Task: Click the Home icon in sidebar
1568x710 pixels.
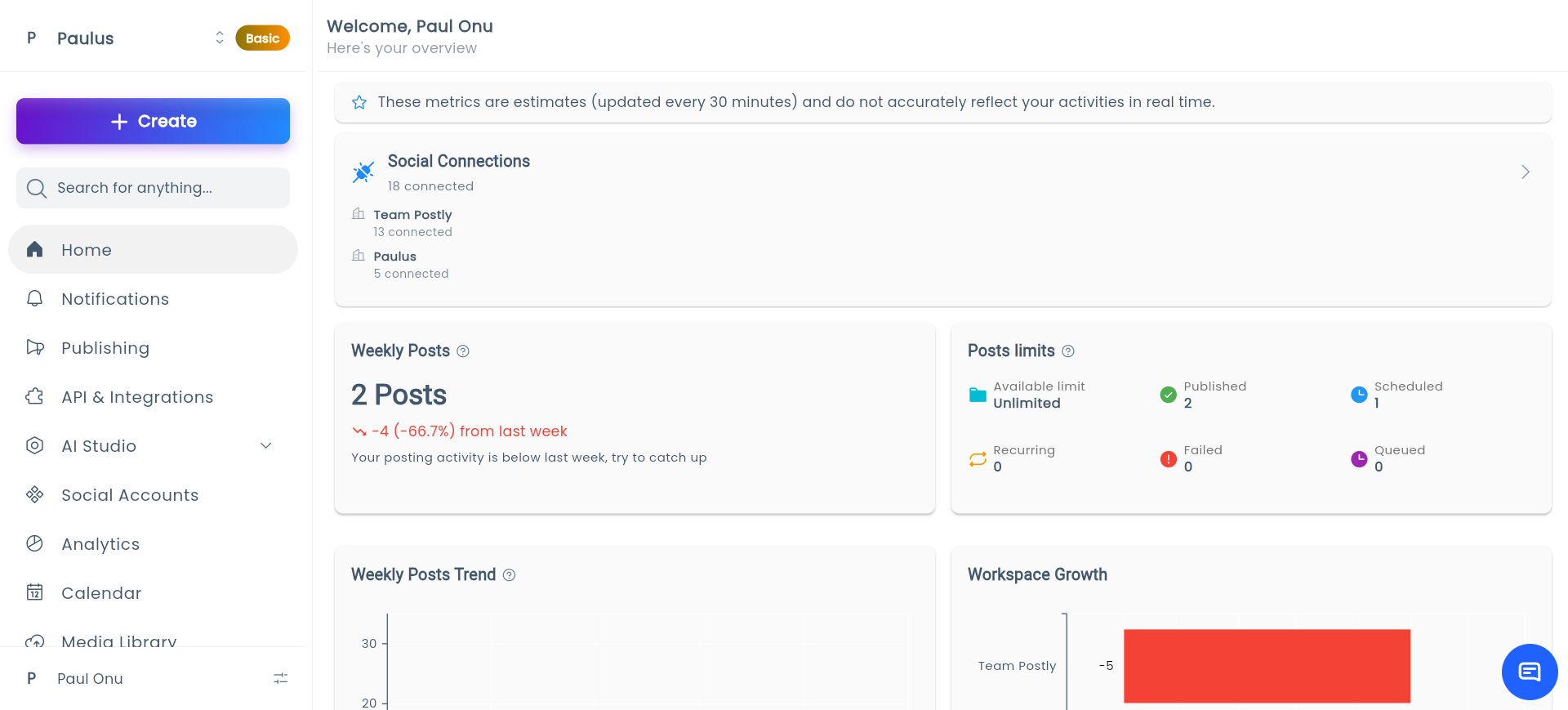Action: coord(34,249)
